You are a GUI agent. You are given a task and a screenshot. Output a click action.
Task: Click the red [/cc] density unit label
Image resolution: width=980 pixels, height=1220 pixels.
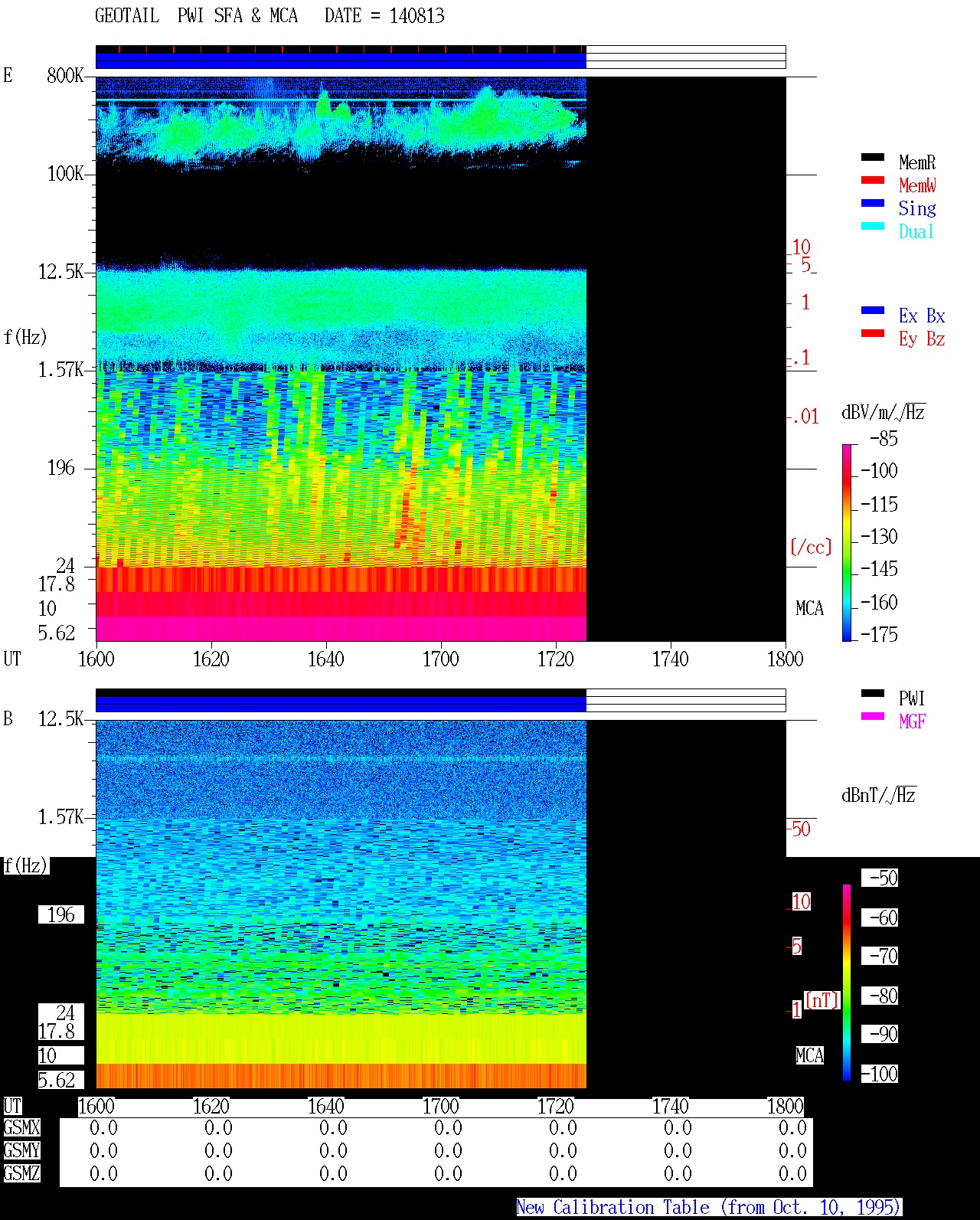[811, 547]
